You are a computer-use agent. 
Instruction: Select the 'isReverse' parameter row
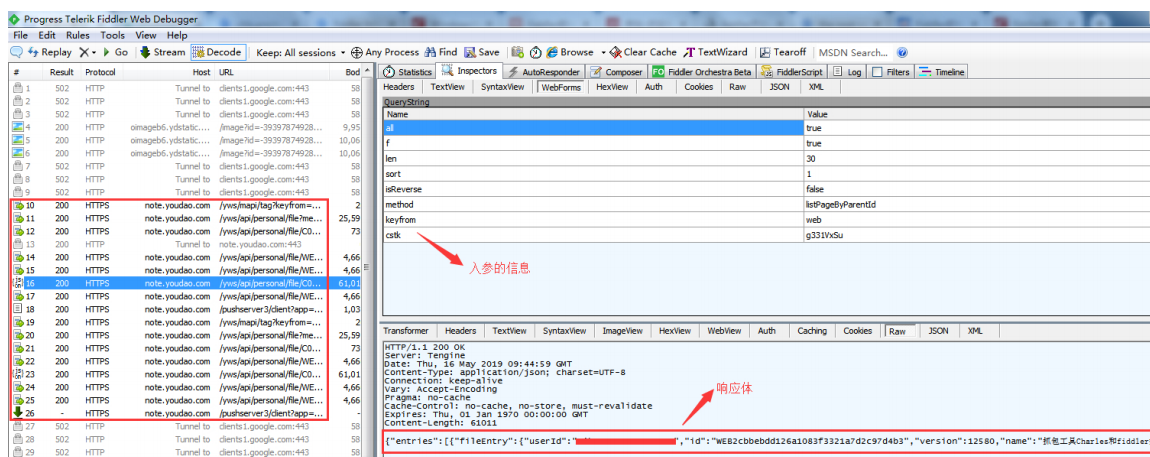[766, 189]
